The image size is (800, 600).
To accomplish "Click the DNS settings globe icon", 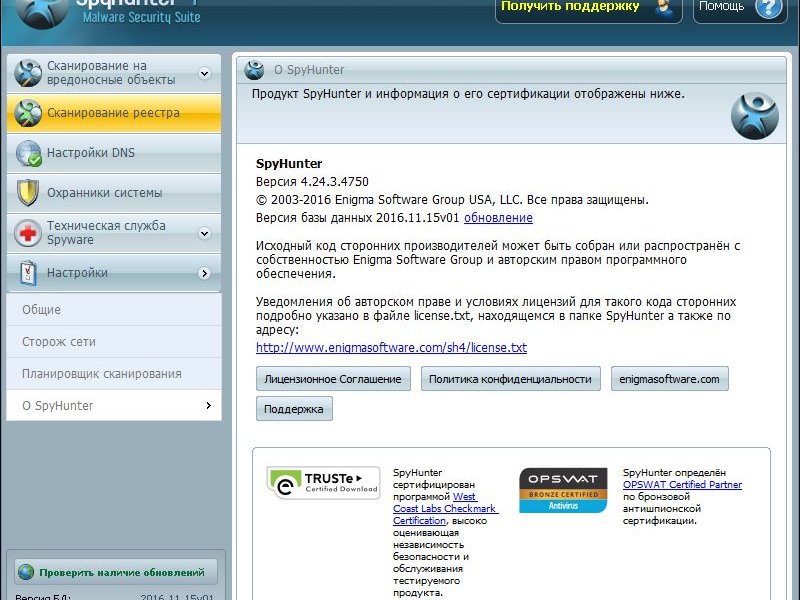I will click(x=28, y=153).
